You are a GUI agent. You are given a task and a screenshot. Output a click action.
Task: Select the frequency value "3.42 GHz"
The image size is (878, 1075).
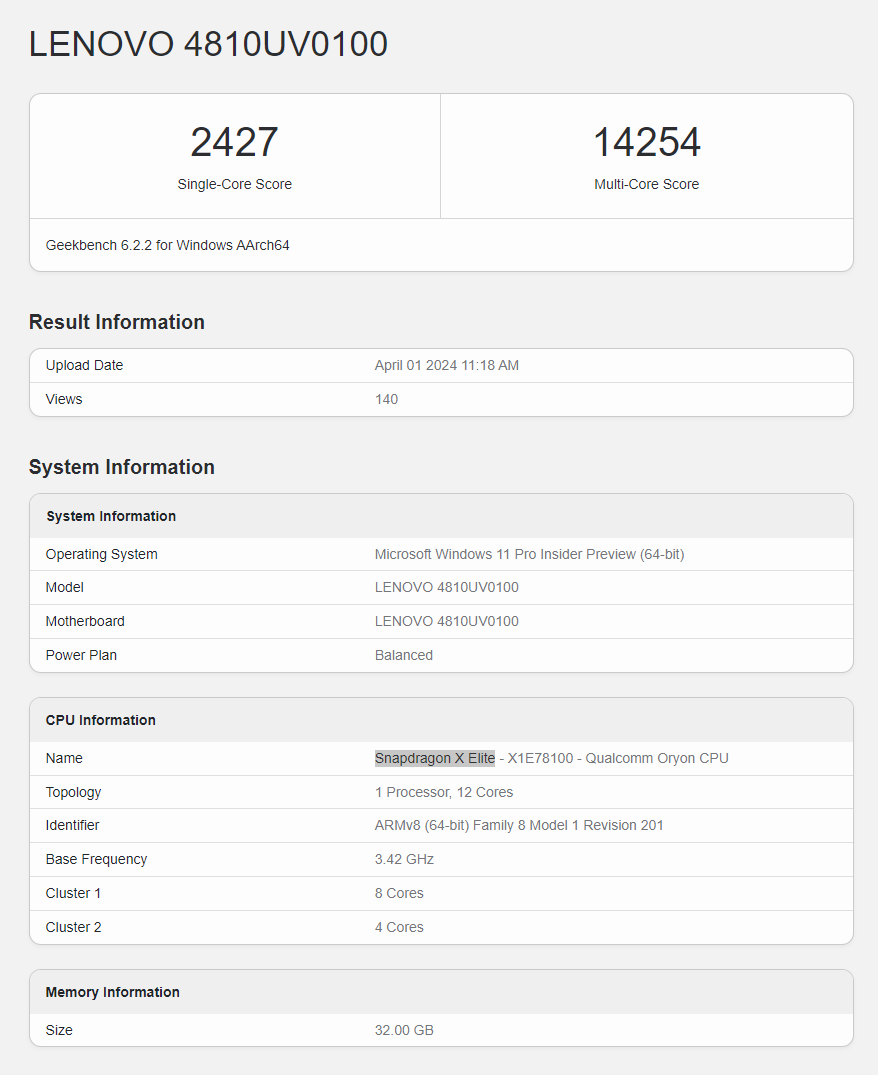[x=404, y=859]
